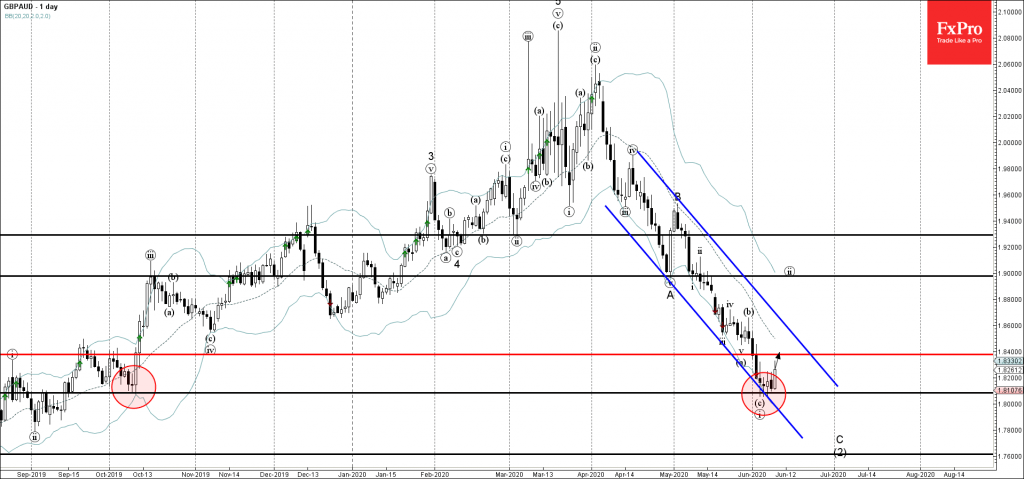Click the A wave label under the channel

(669, 294)
